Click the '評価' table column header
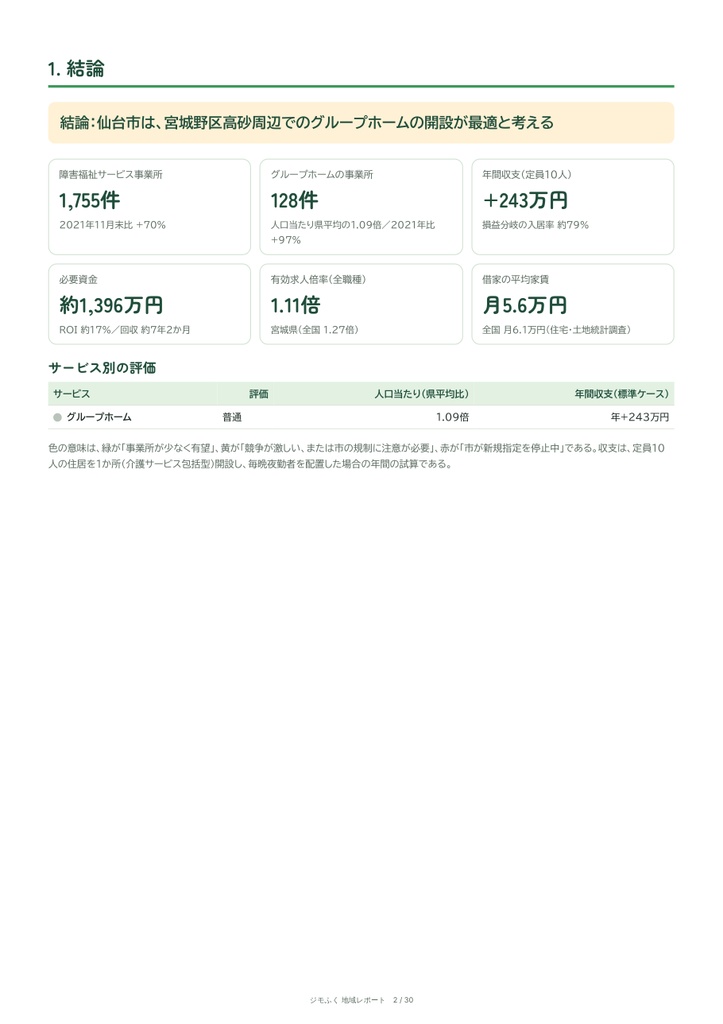Image resolution: width=723 pixels, height=1024 pixels. pyautogui.click(x=259, y=394)
